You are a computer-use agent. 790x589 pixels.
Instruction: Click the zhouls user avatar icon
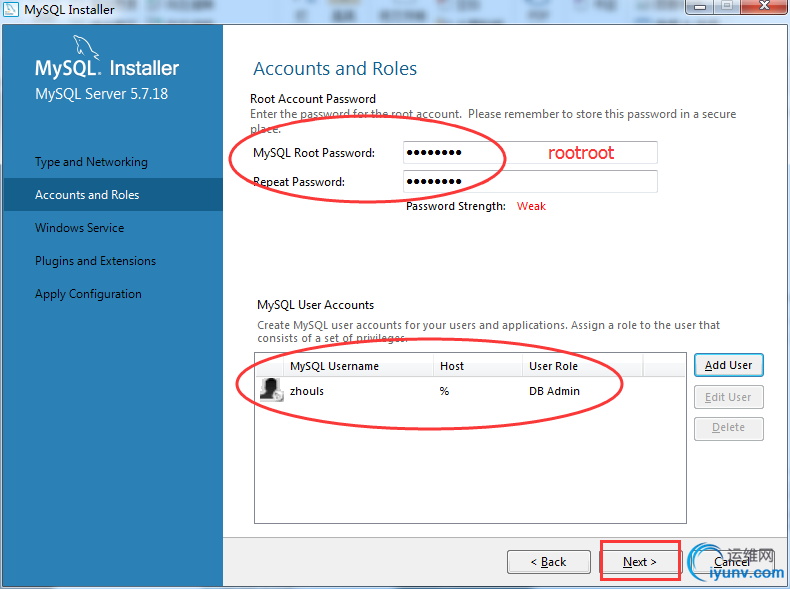(271, 390)
